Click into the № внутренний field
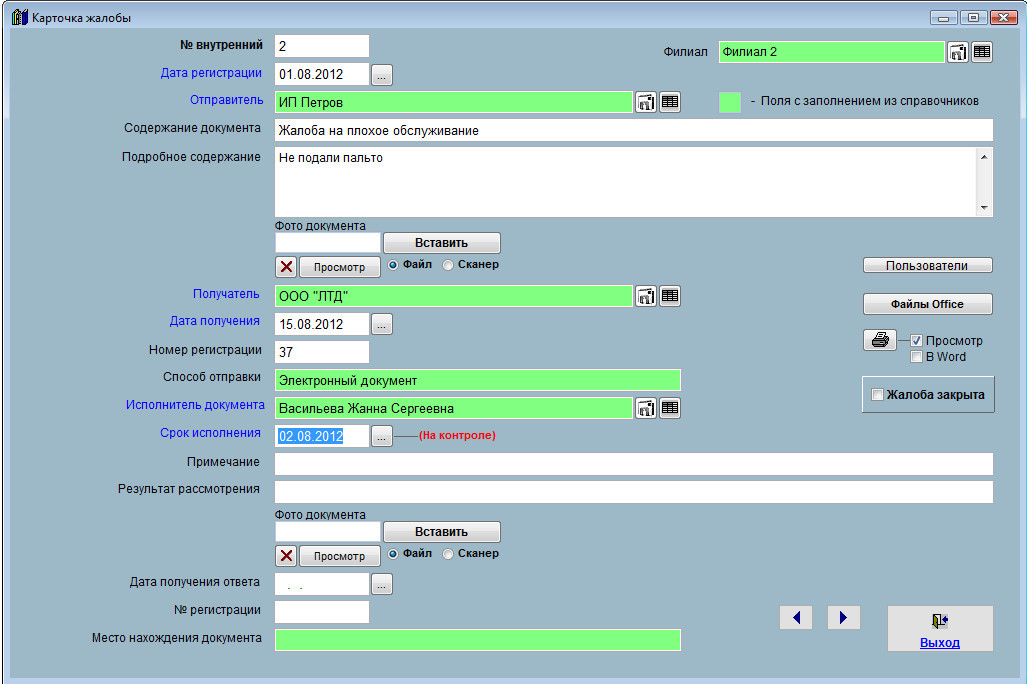 tap(322, 46)
